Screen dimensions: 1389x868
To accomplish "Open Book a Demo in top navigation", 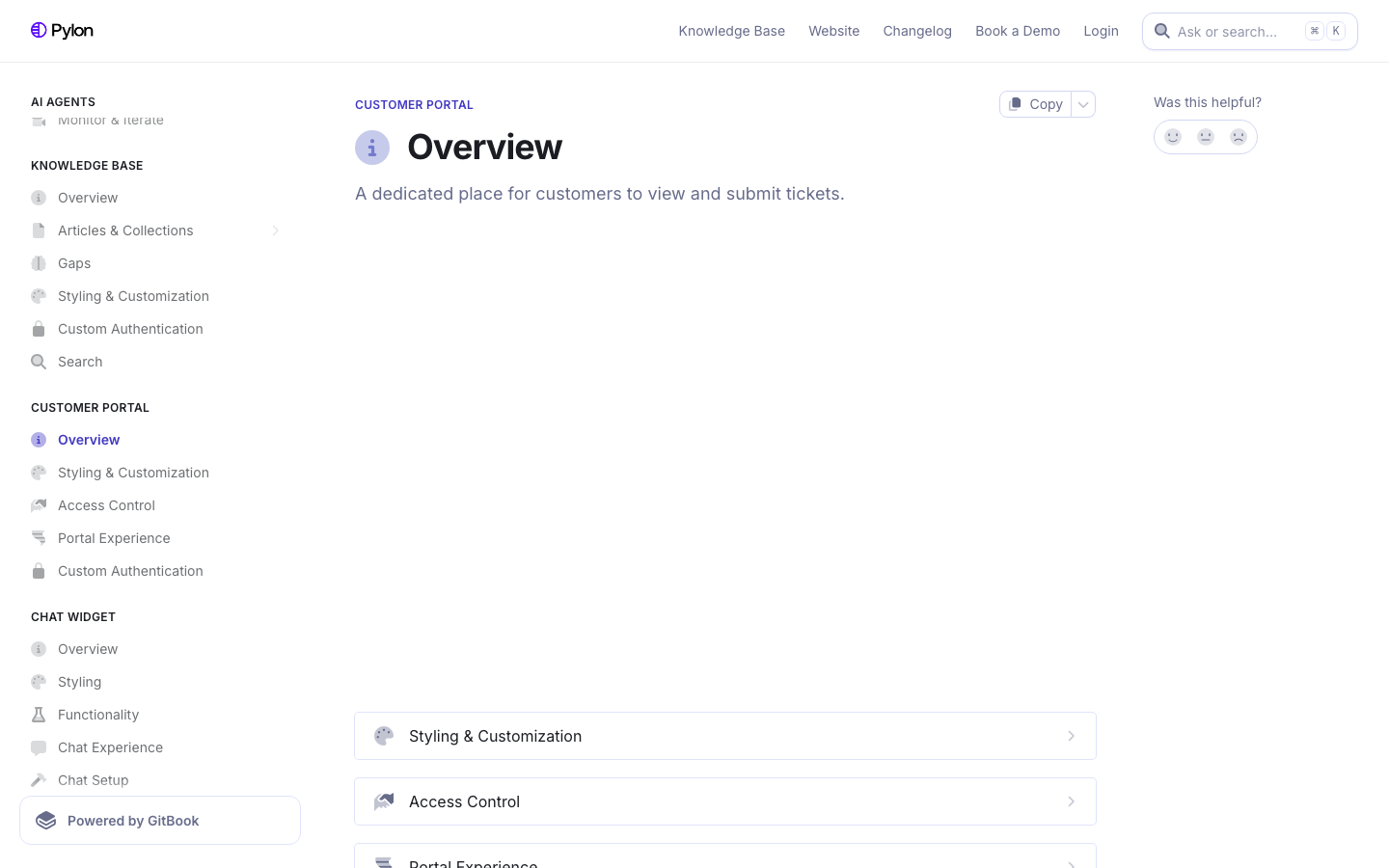I will coord(1018,31).
